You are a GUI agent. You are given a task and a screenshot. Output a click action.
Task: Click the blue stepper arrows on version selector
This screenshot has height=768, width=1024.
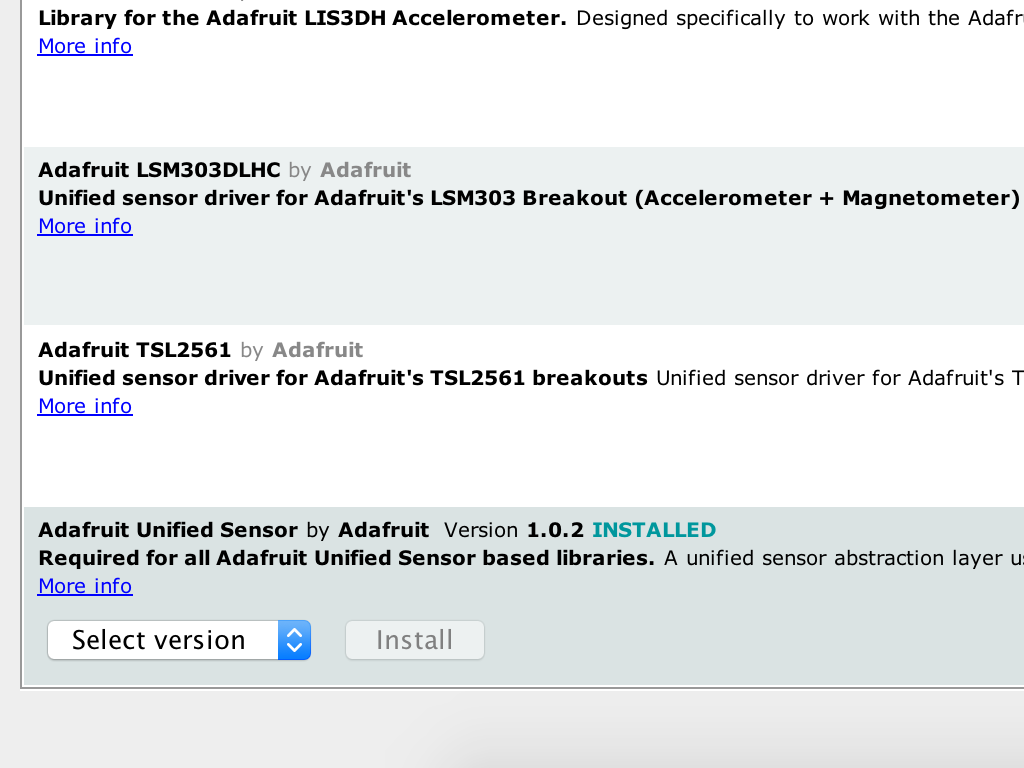[295, 640]
